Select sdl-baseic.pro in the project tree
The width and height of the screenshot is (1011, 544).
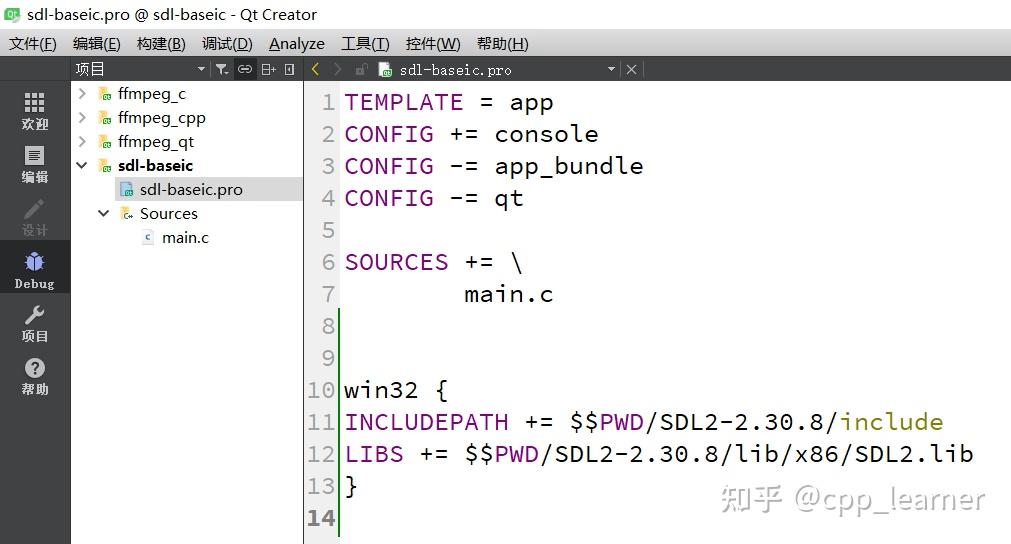191,189
